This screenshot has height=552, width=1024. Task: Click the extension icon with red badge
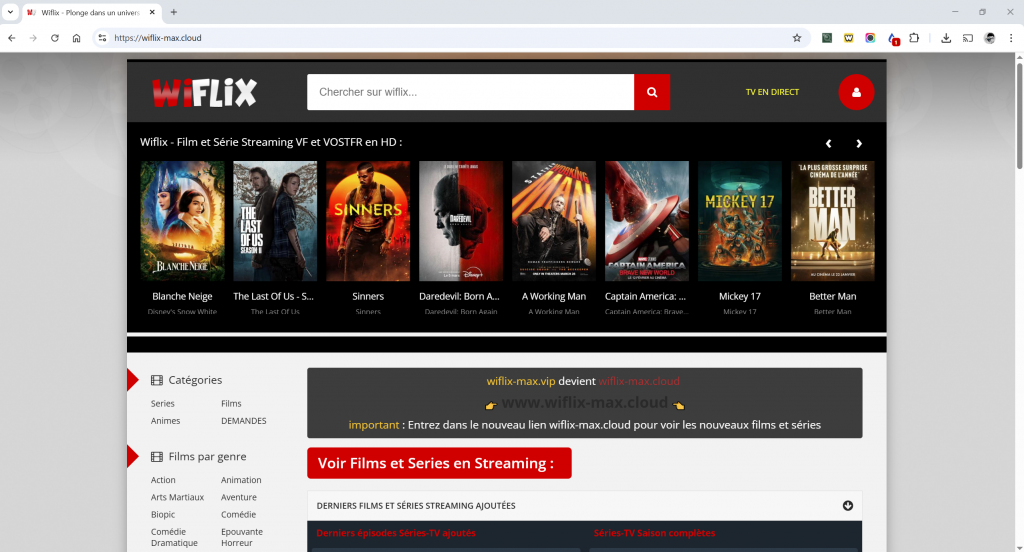tap(893, 39)
